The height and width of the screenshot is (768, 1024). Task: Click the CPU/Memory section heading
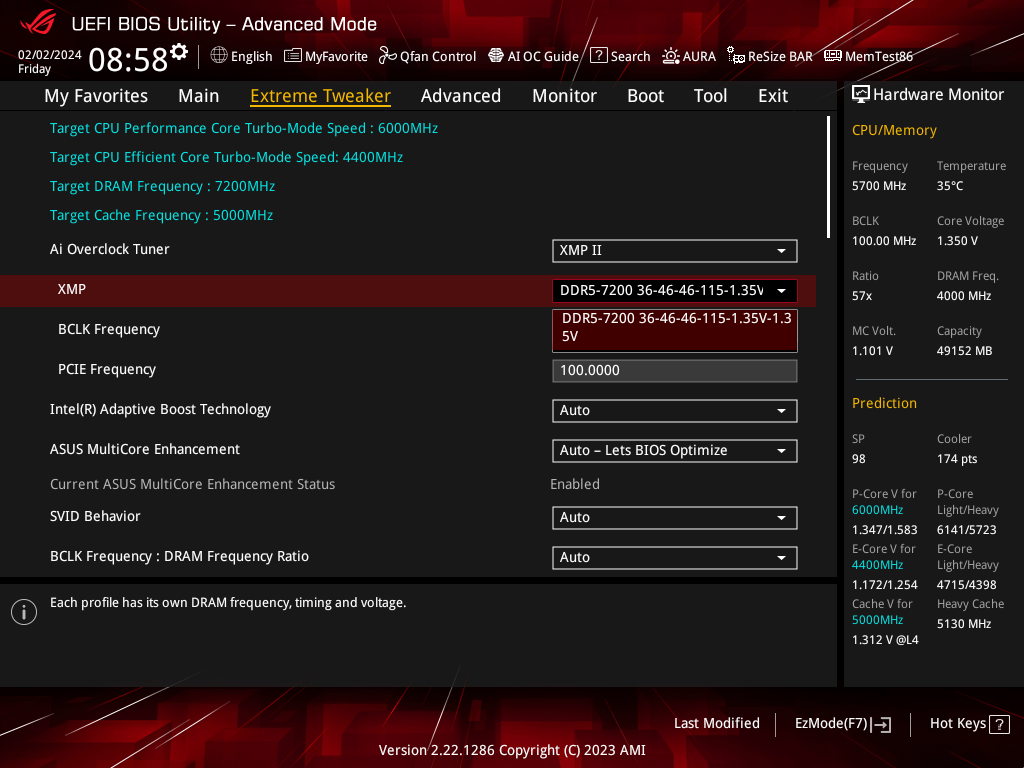tap(894, 131)
